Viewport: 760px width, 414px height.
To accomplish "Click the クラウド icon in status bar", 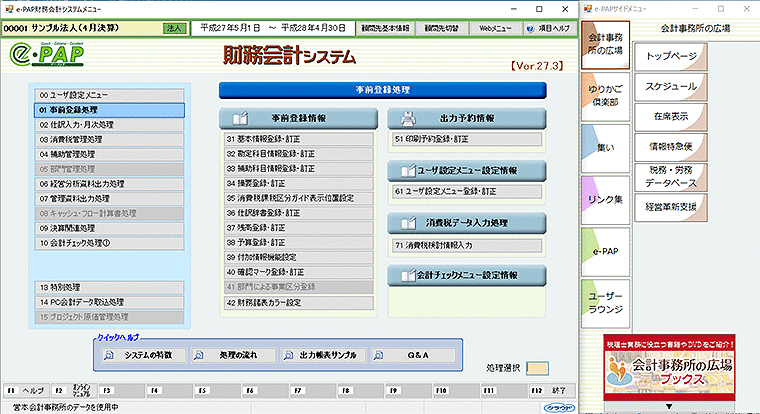I will (559, 408).
